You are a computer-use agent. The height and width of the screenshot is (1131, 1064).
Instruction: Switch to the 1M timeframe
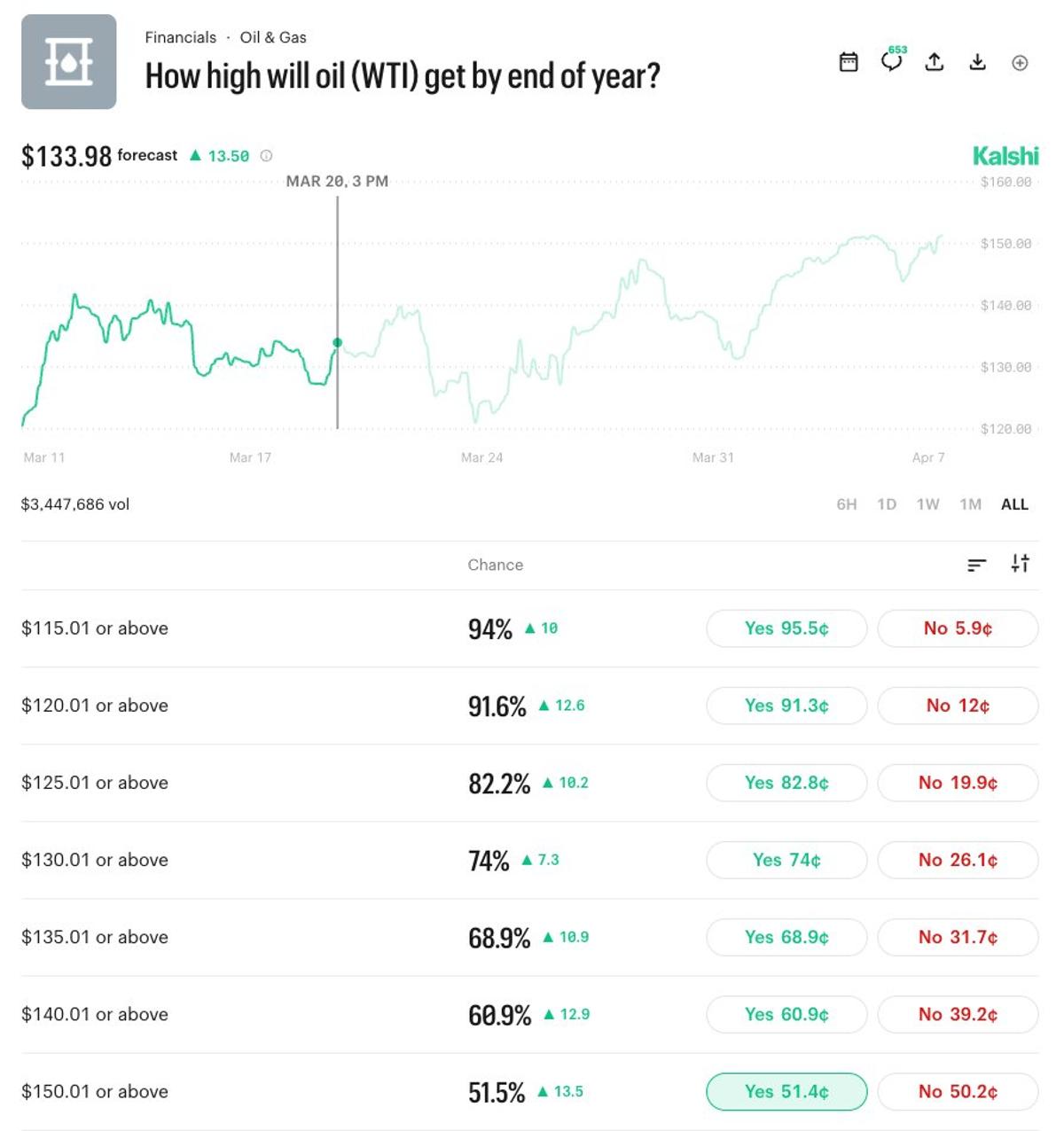[x=970, y=503]
